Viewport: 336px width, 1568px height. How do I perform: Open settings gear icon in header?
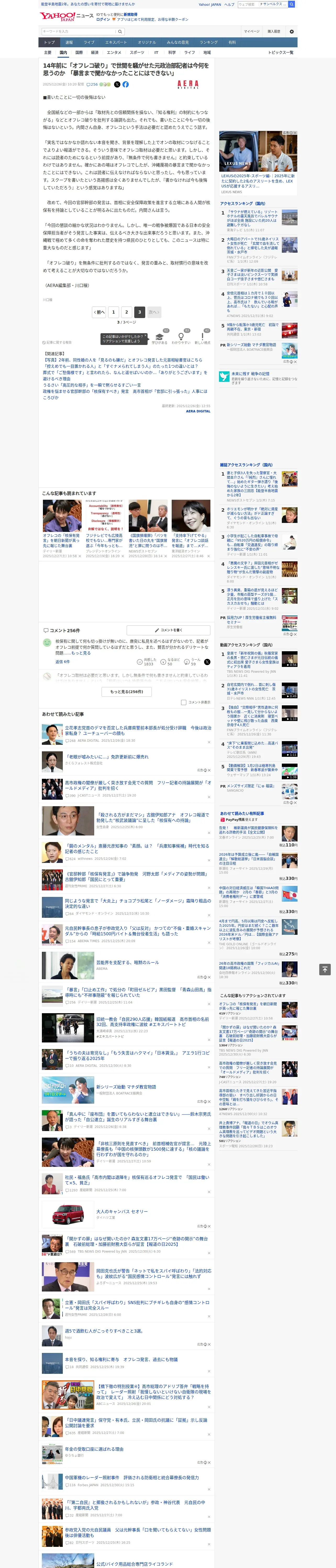292,31
